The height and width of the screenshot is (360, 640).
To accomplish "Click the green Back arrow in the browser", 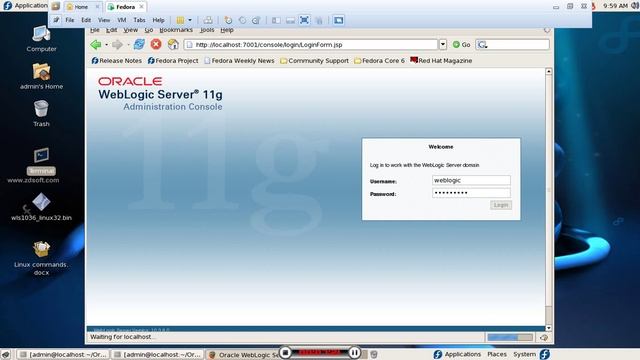I will [x=96, y=44].
